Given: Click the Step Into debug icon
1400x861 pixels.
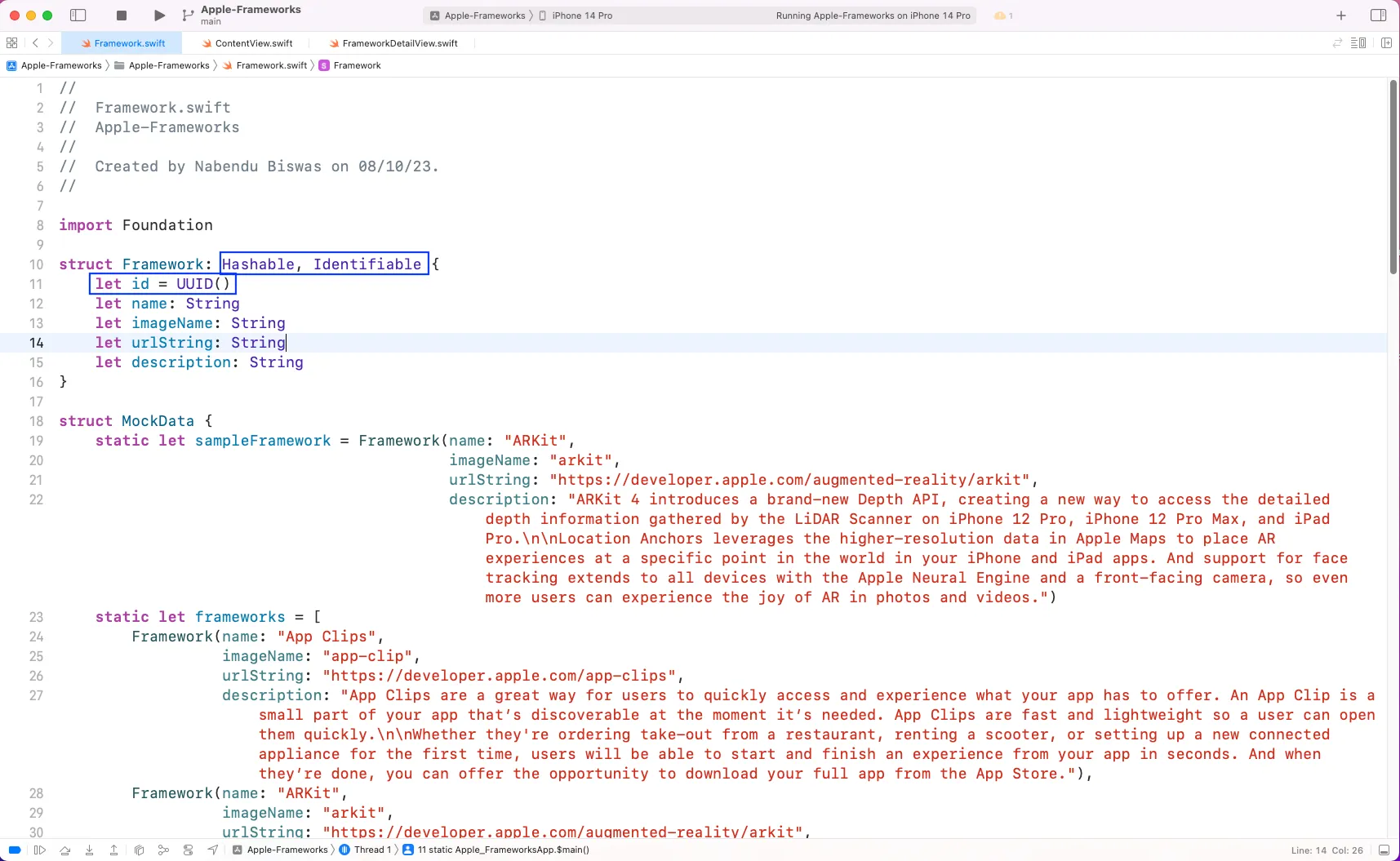Looking at the screenshot, I should 89,850.
